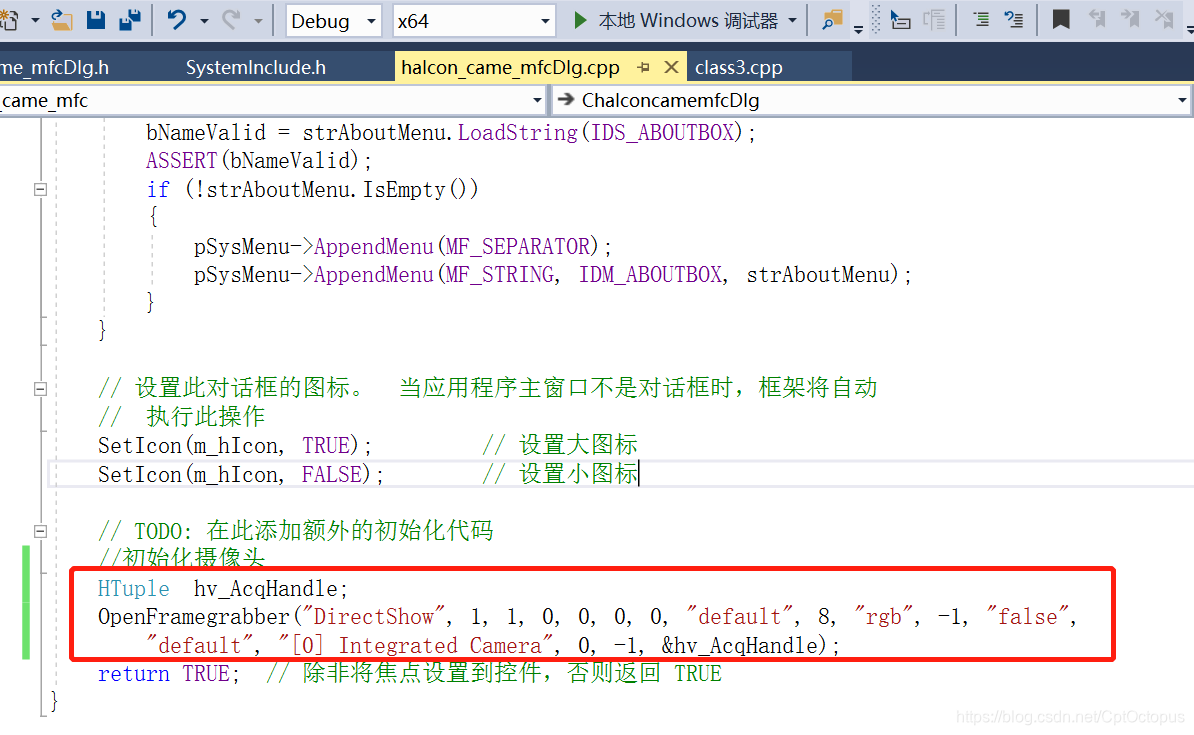Click the New Project toolbar icon

(x=8, y=20)
